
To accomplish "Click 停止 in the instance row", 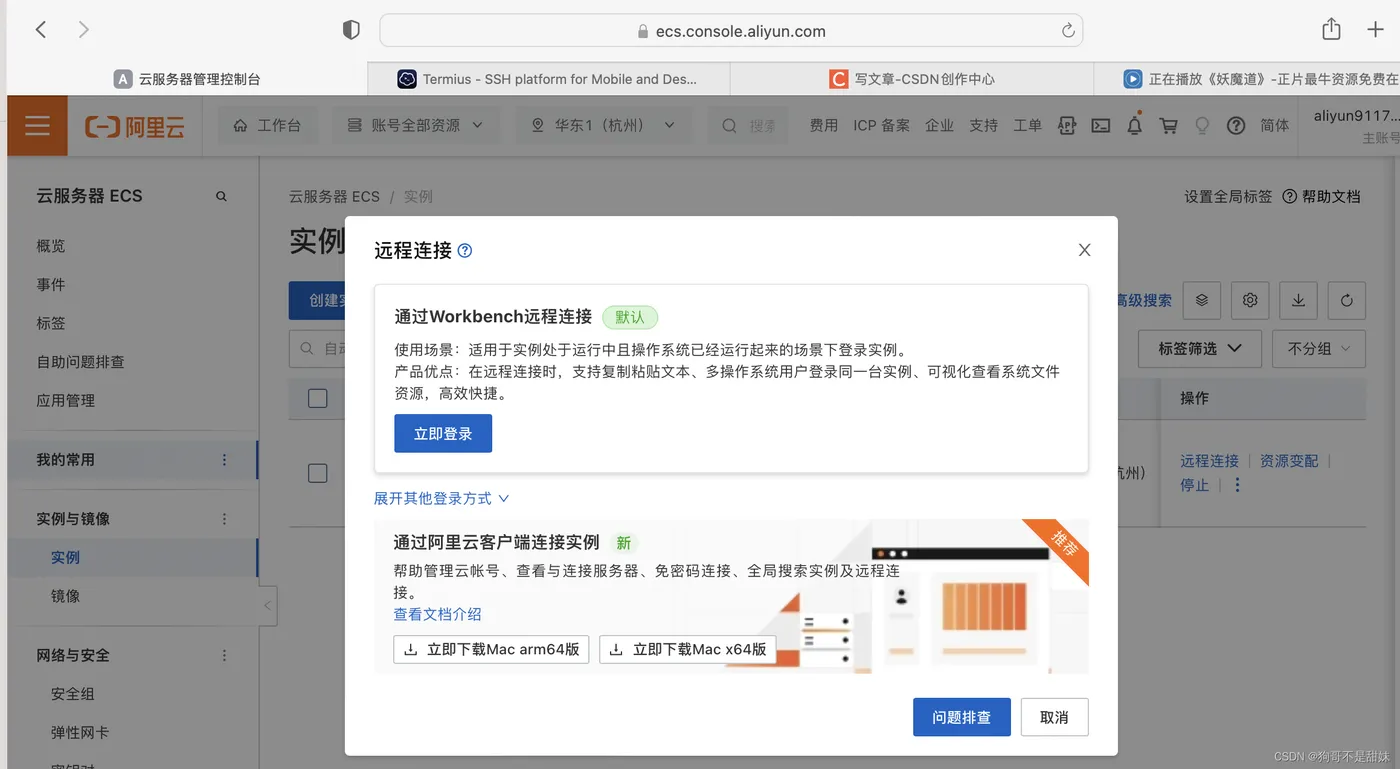I will tap(1195, 485).
